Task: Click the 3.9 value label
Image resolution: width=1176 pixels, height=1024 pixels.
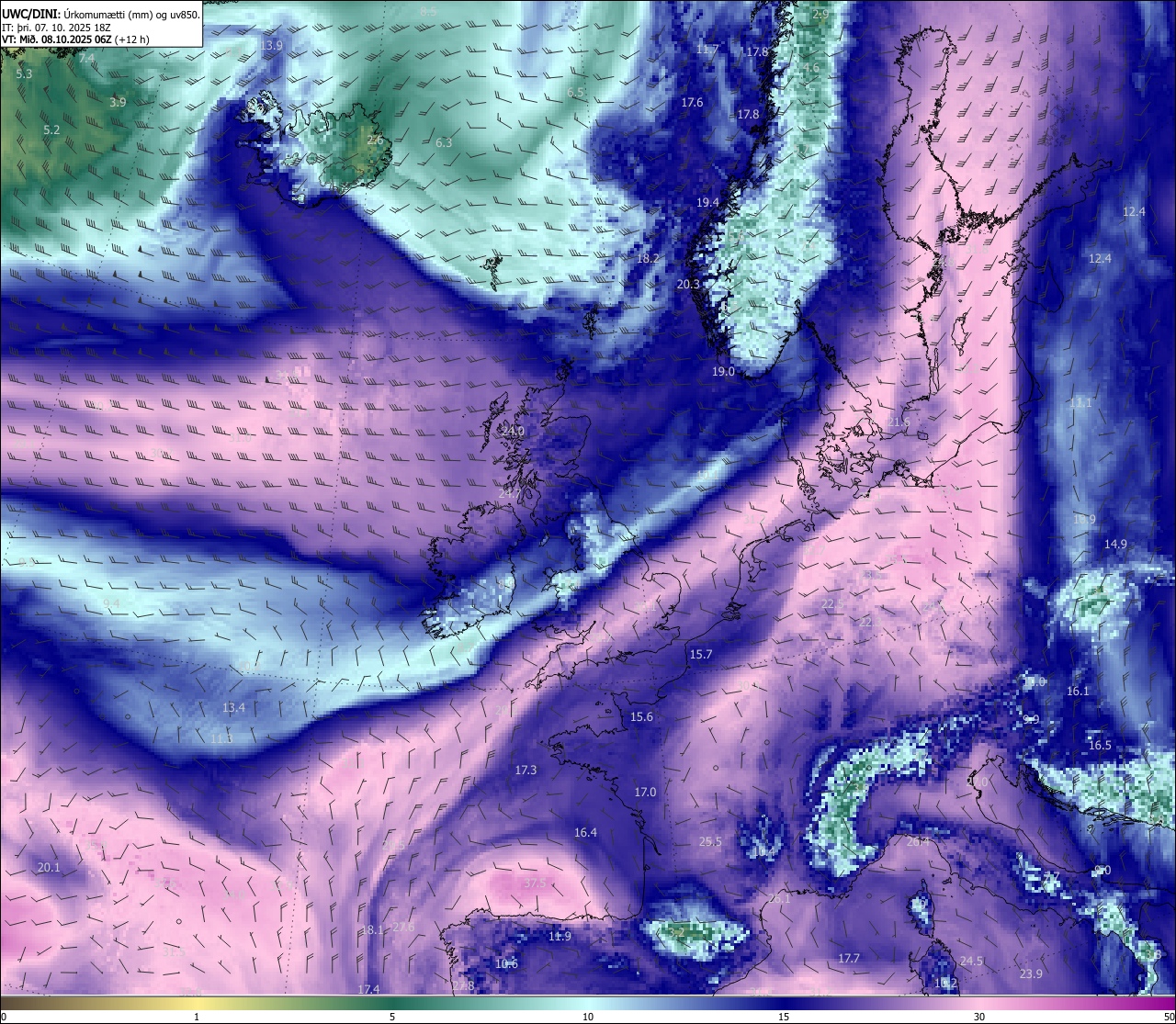Action: [x=118, y=103]
